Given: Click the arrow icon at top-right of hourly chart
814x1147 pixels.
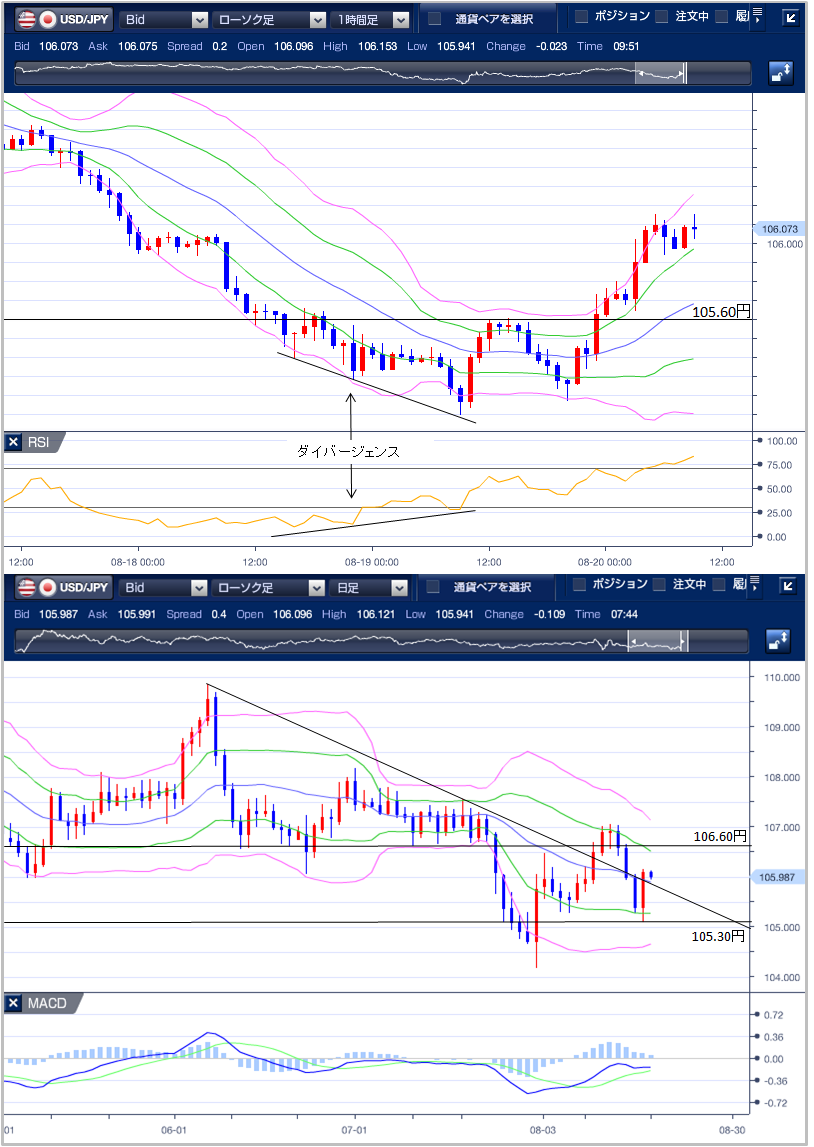Looking at the screenshot, I should [x=789, y=19].
